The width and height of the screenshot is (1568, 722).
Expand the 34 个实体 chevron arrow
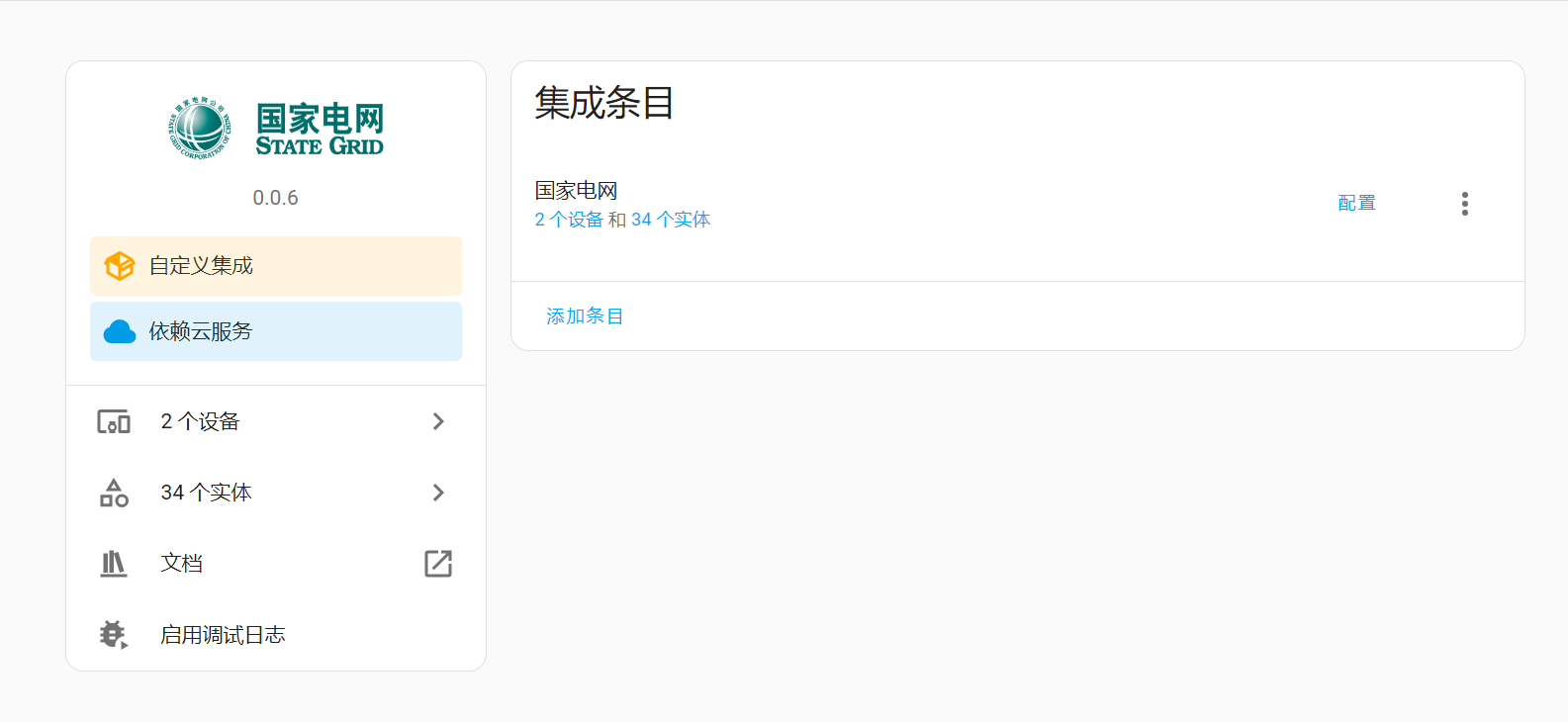coord(438,493)
